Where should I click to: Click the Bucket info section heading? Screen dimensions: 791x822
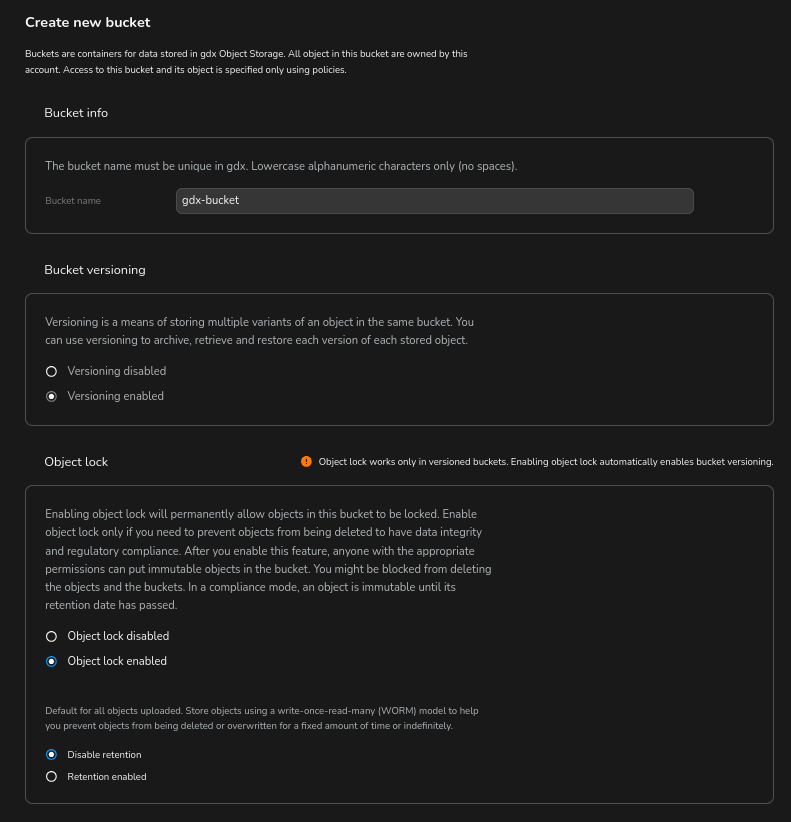pos(76,113)
